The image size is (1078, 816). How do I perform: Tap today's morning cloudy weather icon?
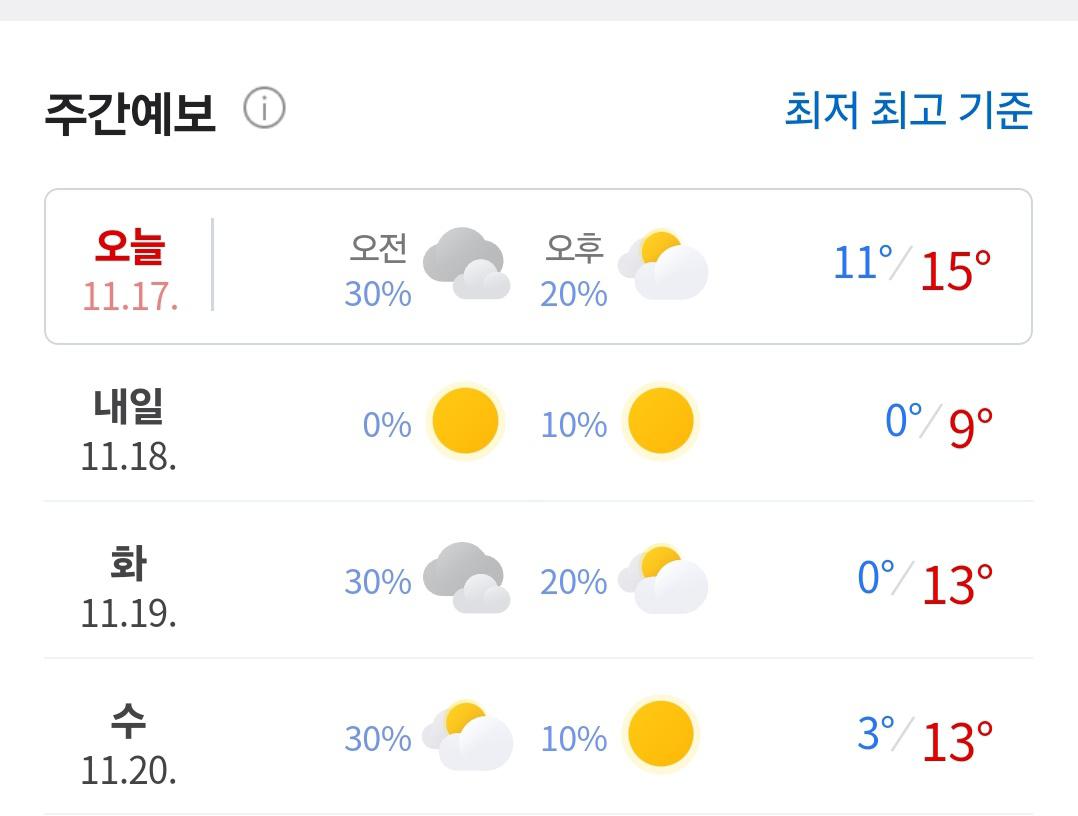[466, 263]
